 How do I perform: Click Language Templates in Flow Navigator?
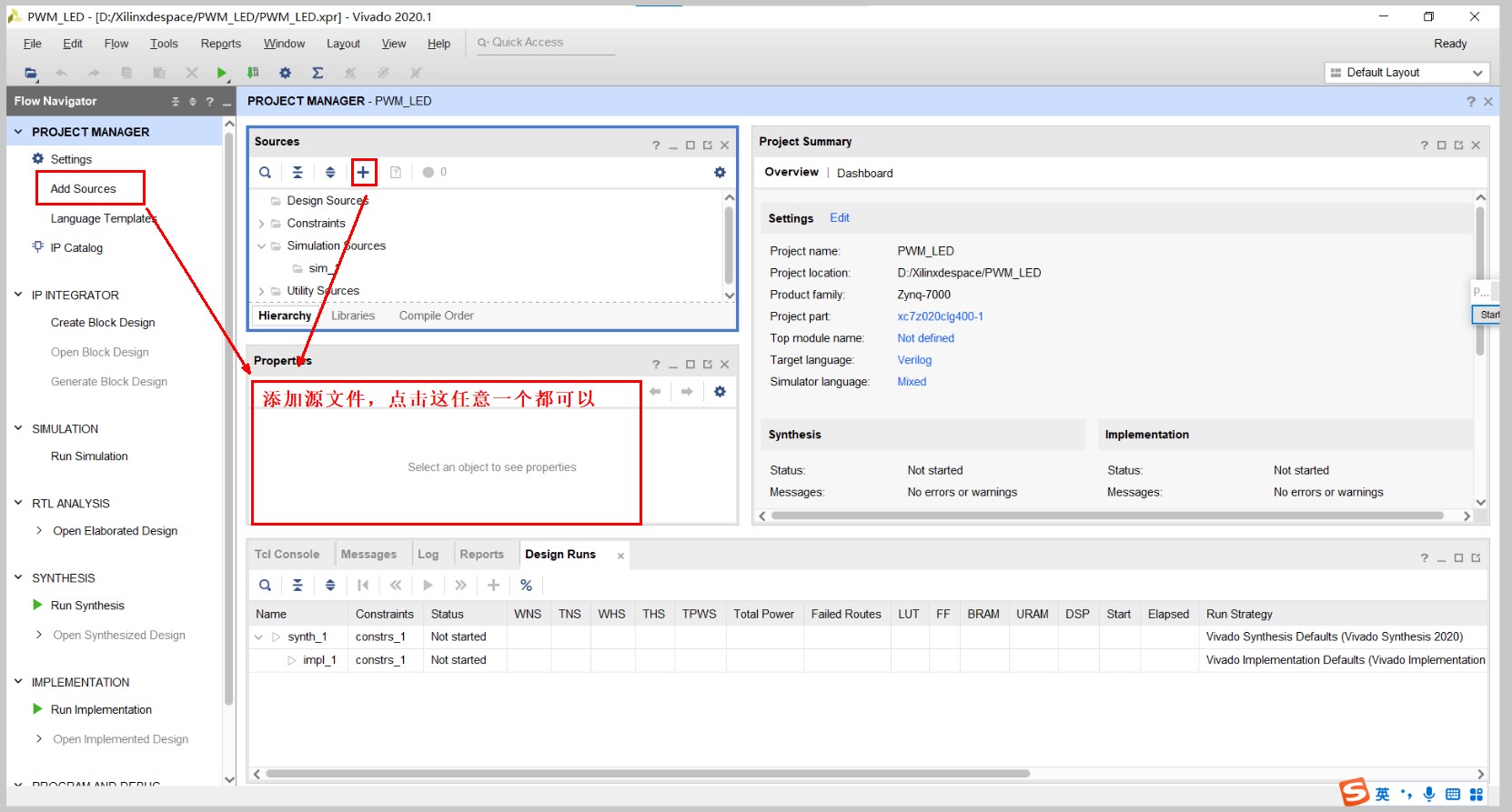point(104,218)
